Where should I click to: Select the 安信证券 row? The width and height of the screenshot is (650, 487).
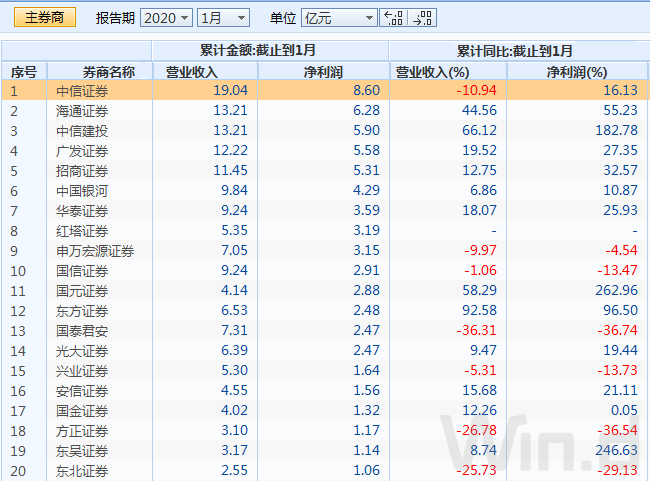point(324,390)
